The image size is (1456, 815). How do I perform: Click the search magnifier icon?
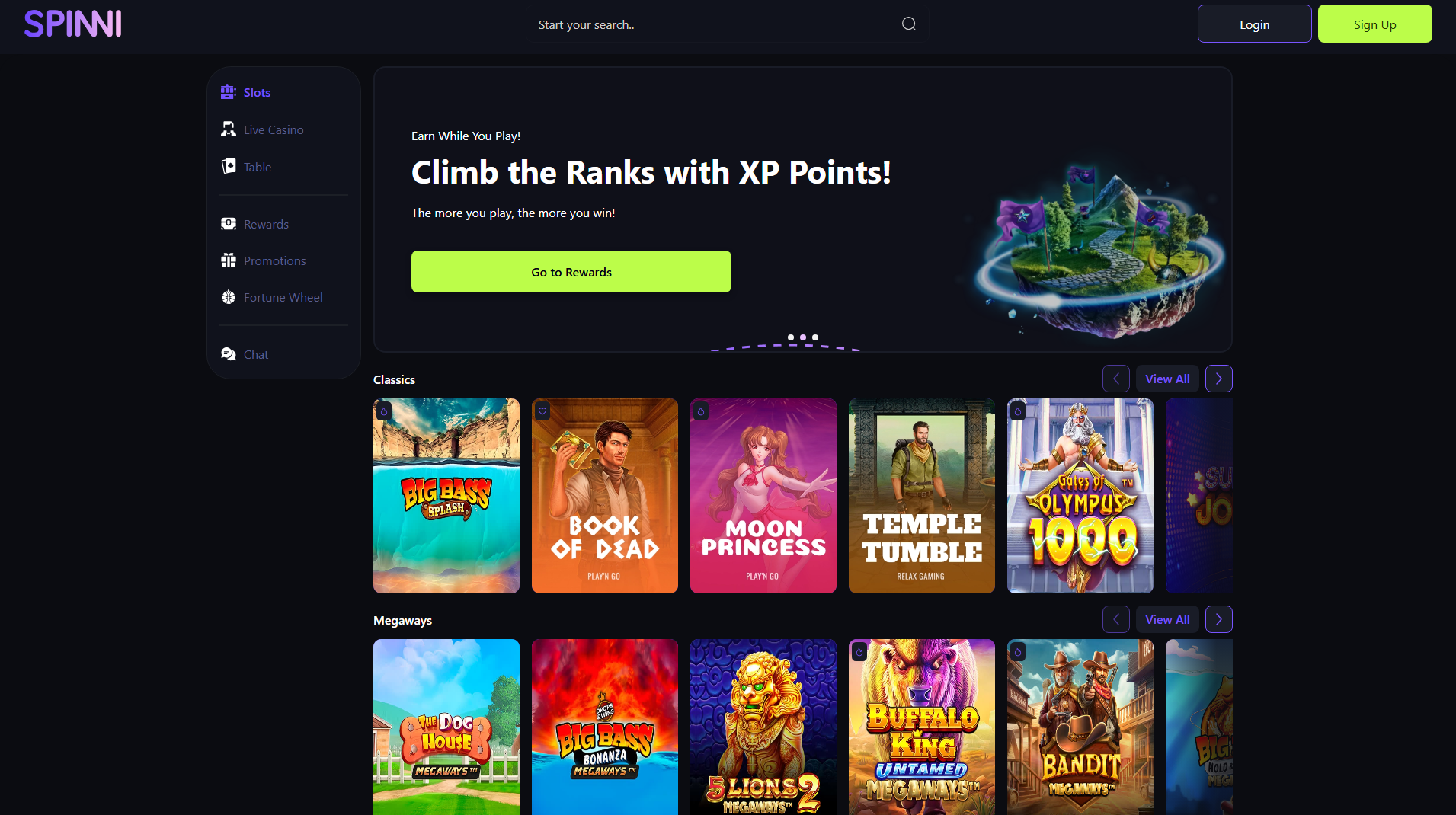(908, 24)
